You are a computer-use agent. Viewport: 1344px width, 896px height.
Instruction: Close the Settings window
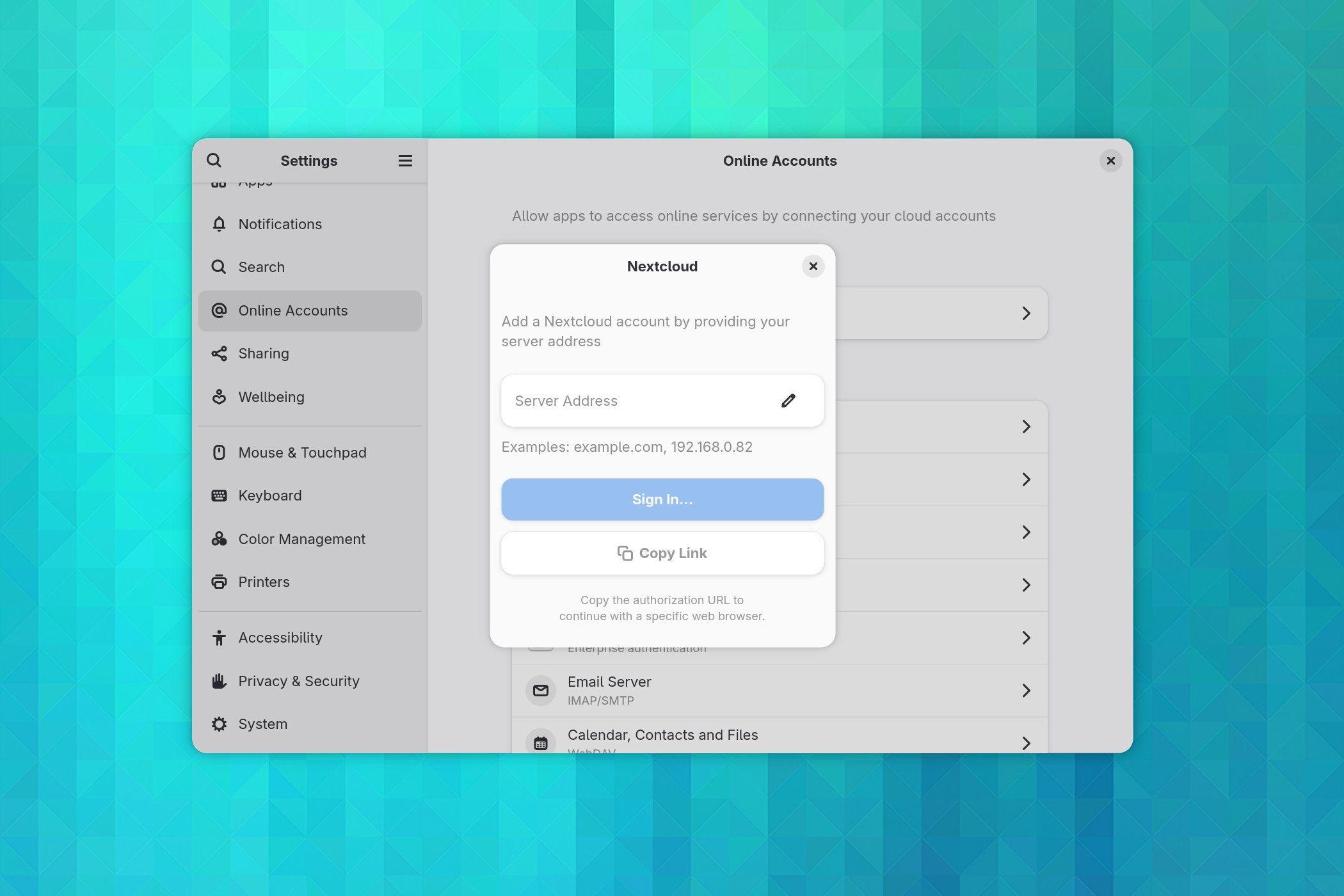tap(1111, 161)
